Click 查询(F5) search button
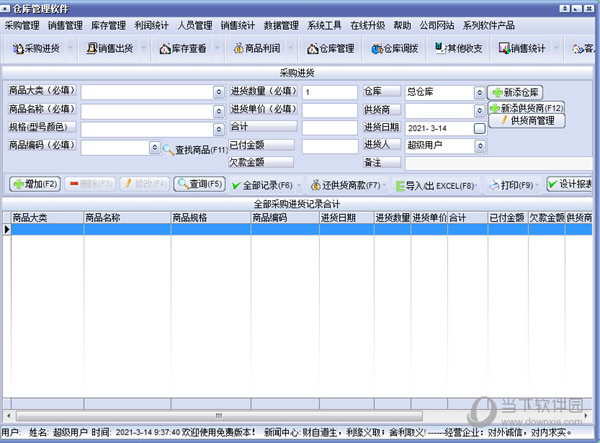 pyautogui.click(x=199, y=184)
